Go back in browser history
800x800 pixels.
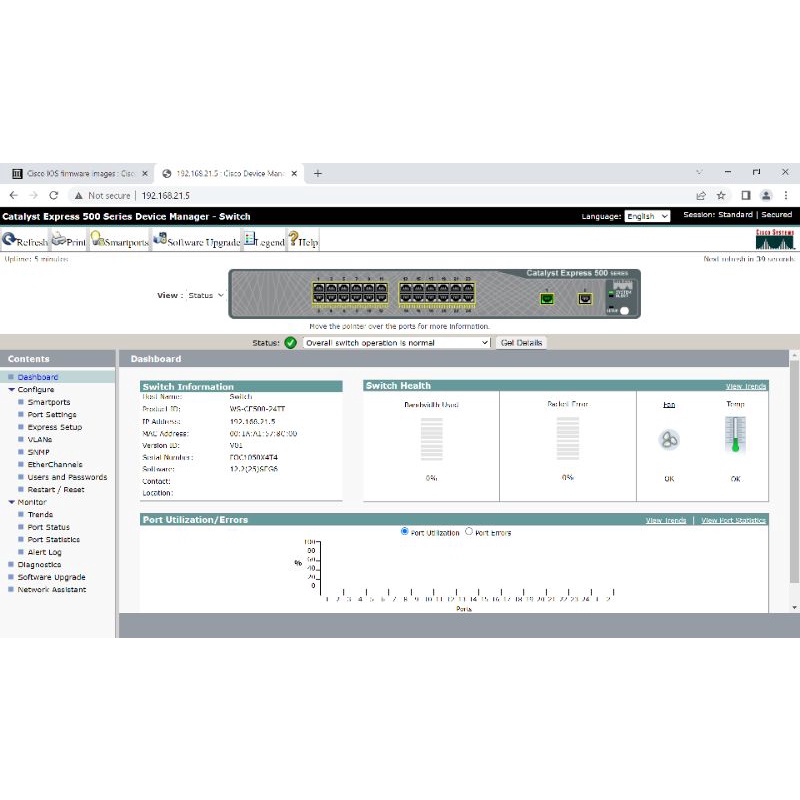click(x=14, y=195)
